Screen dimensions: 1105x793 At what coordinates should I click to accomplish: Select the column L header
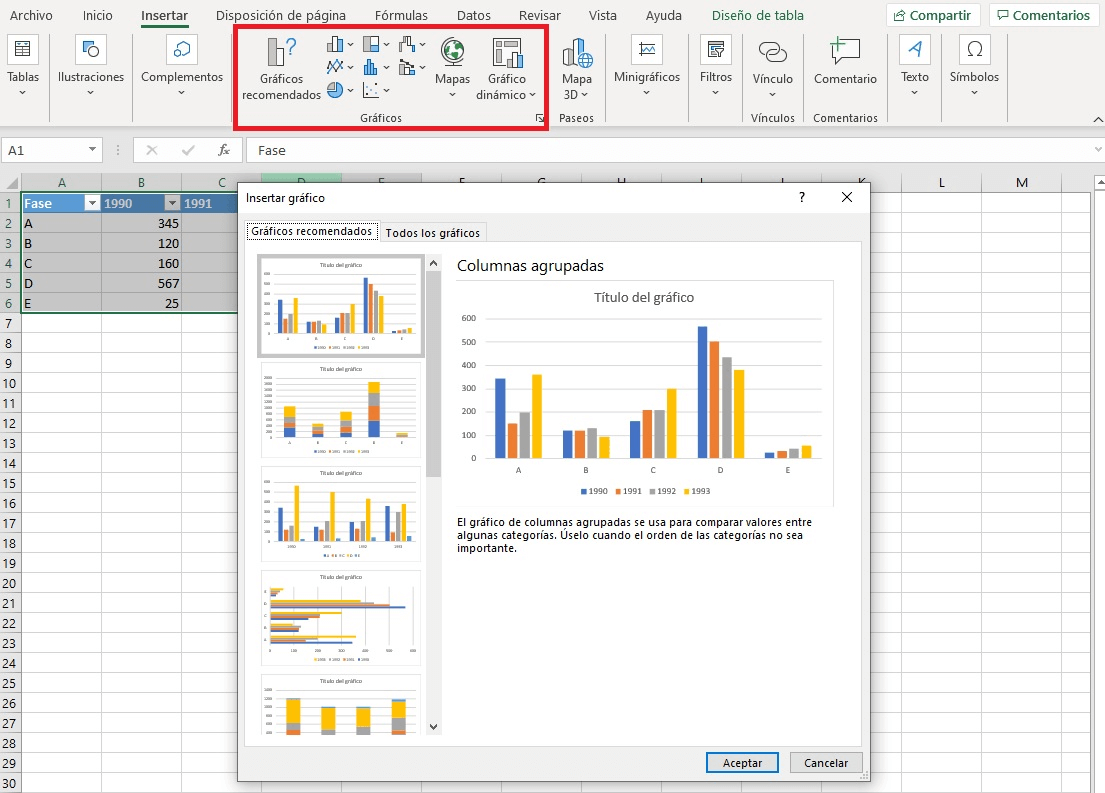942,183
